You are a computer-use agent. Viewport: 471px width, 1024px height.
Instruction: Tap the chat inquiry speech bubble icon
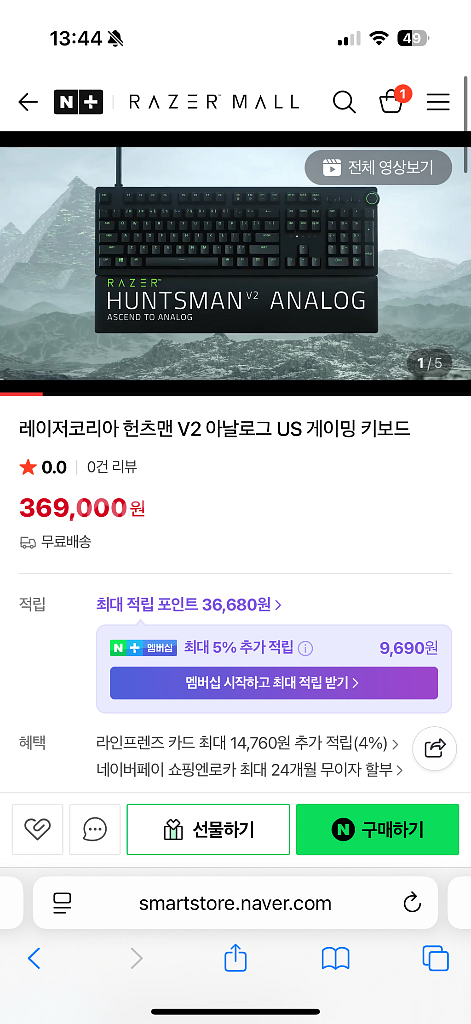click(95, 829)
